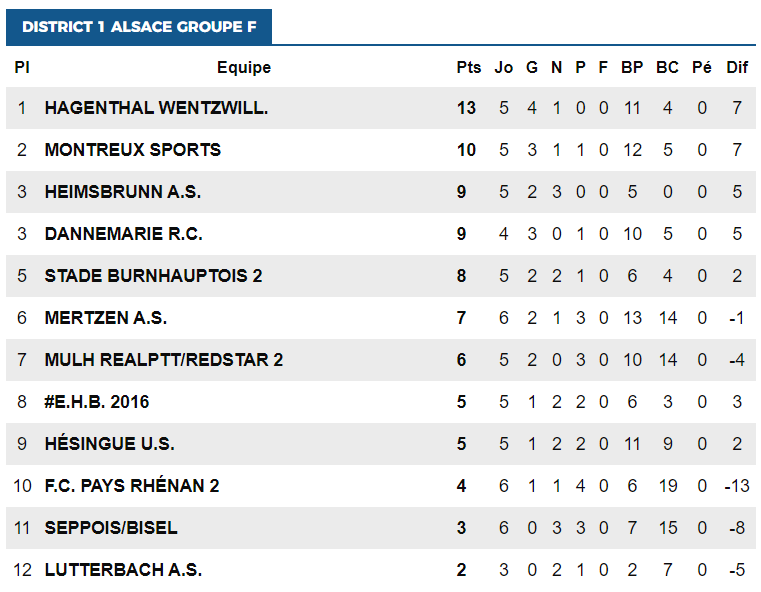Select Dannemarie R.C. in the standings
The height and width of the screenshot is (592, 761).
click(x=123, y=234)
